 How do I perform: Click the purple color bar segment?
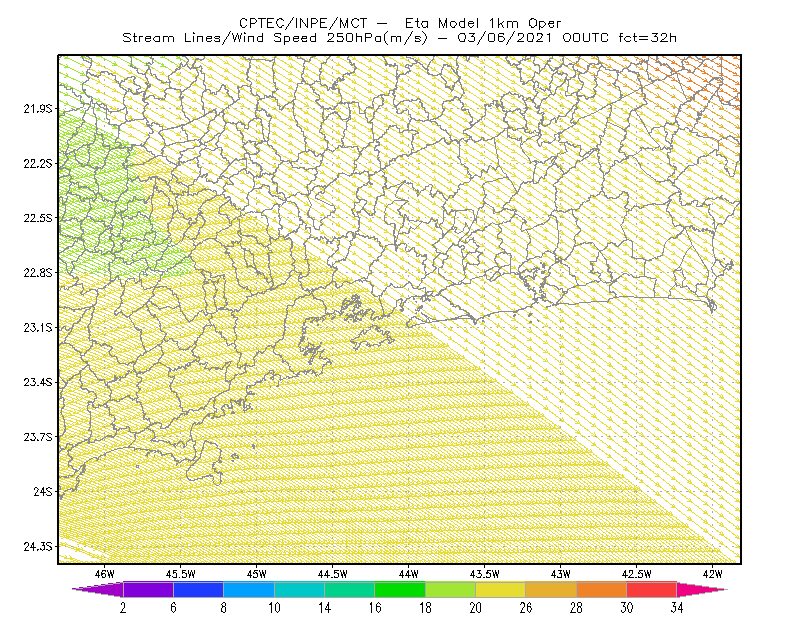[x=148, y=589]
